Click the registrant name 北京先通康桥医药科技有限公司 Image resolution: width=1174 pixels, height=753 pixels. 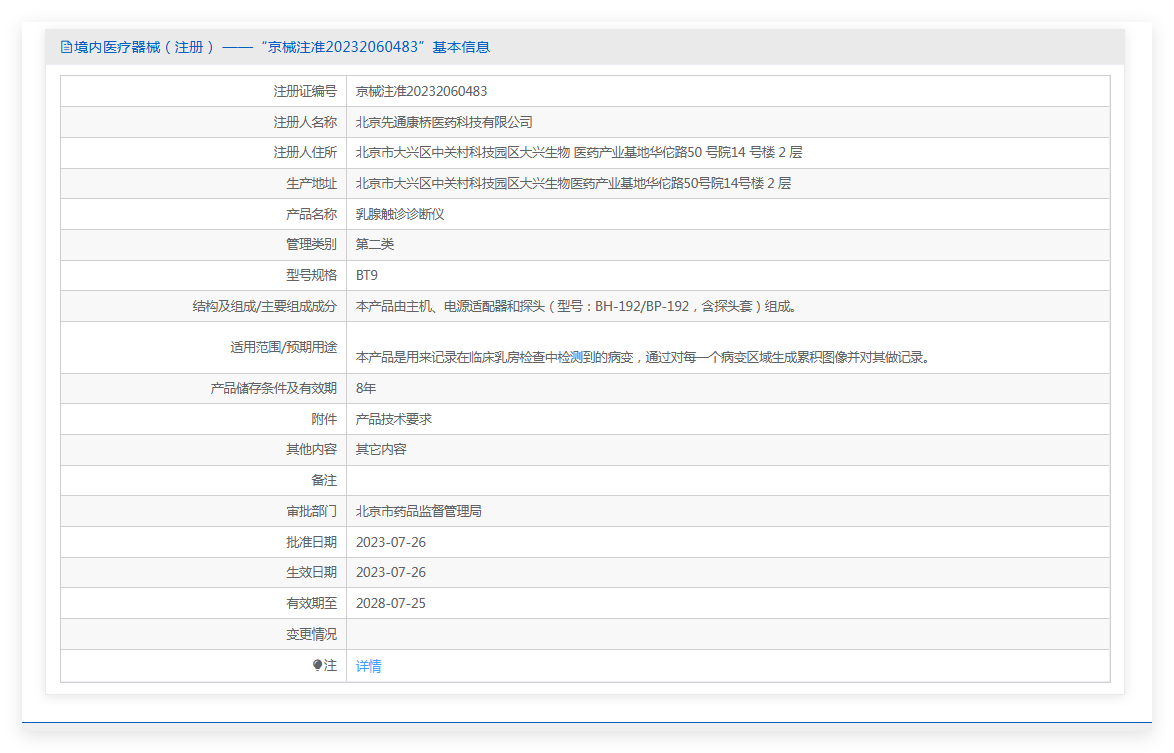[444, 122]
